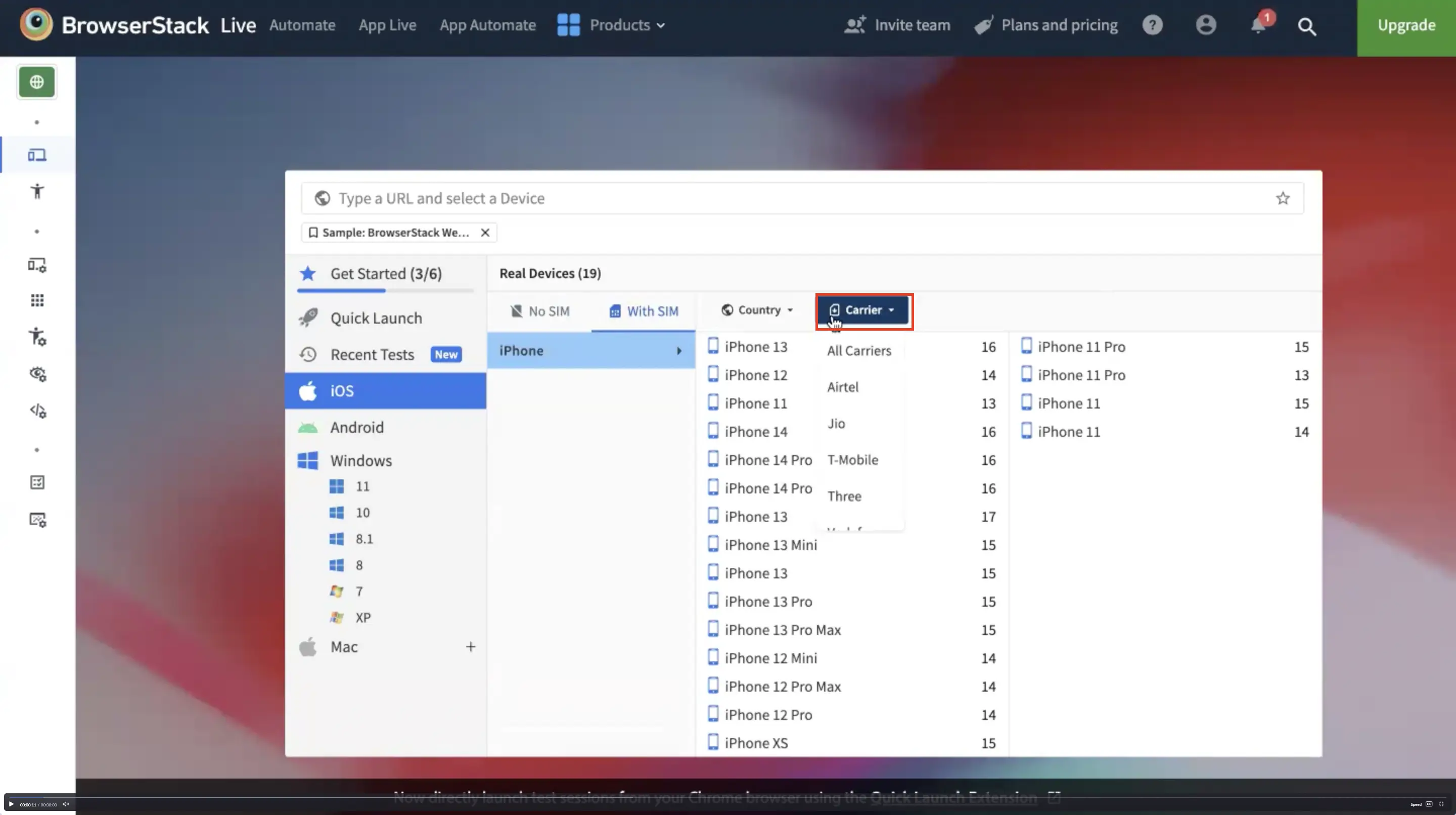Choose T-Mobile from the carrier list
Screen dimensions: 1456x815
coord(852,460)
